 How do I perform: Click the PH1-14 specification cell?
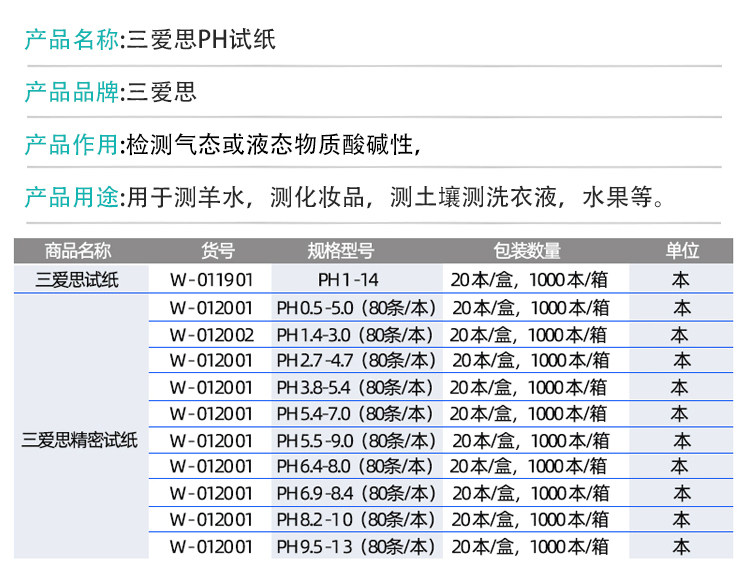348,280
